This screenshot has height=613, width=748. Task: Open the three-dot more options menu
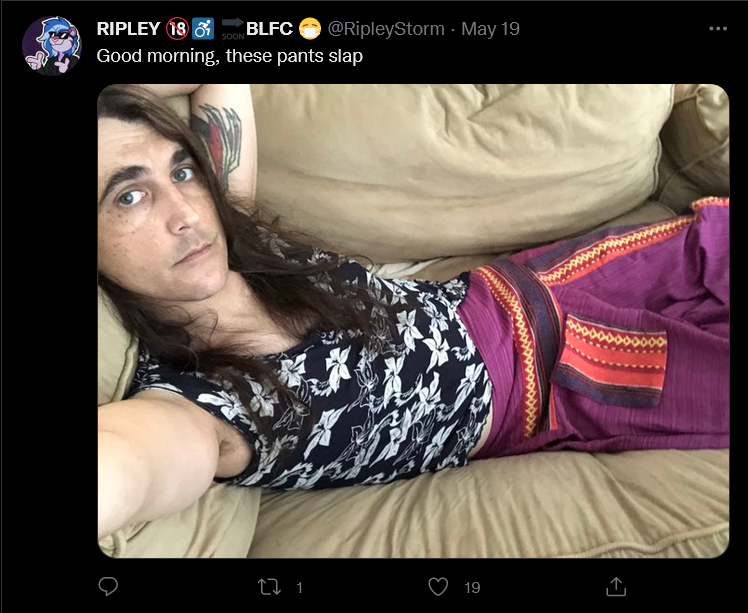coord(718,29)
